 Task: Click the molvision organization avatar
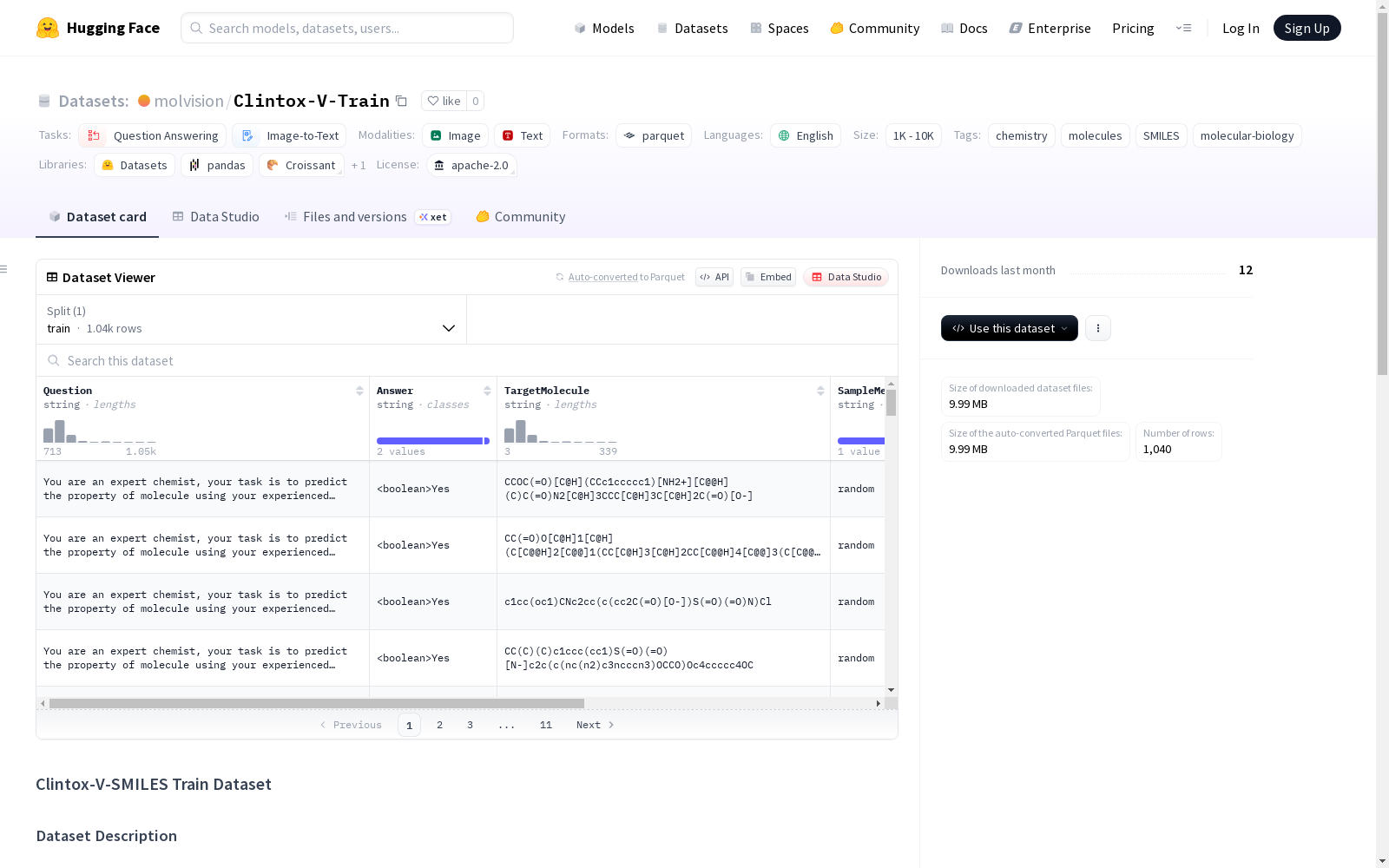(144, 101)
